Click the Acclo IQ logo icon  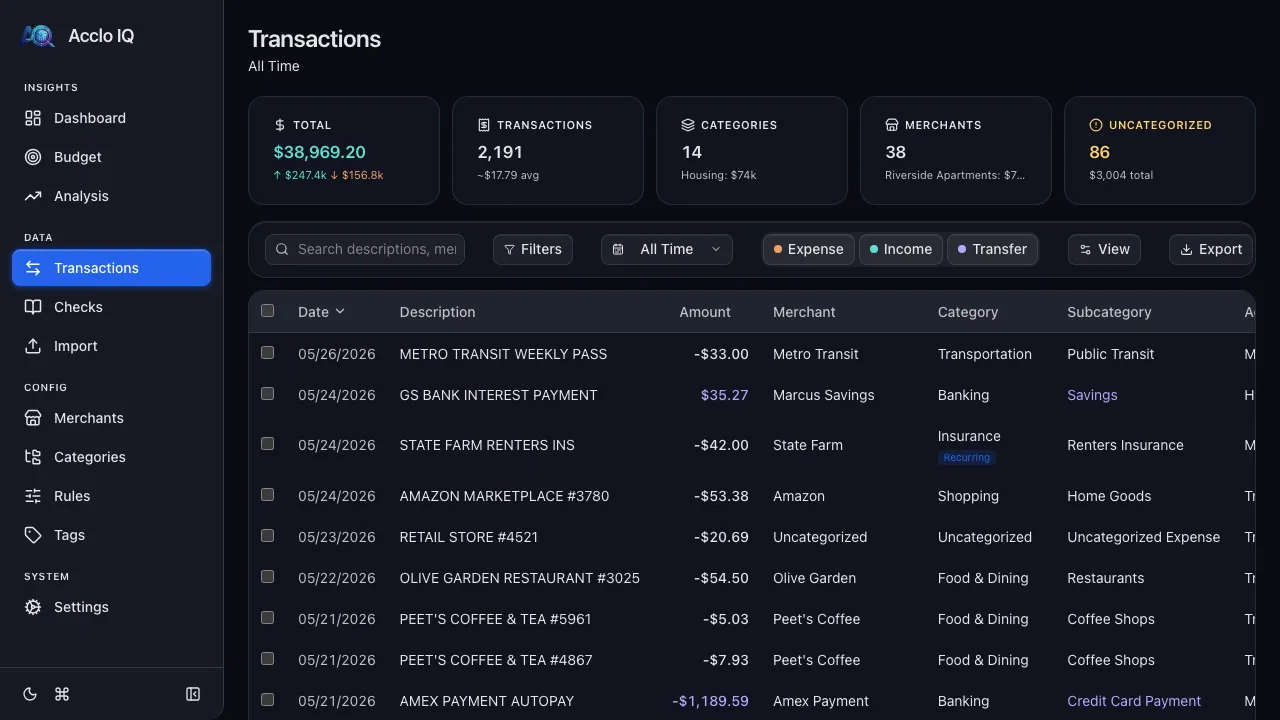coord(38,36)
